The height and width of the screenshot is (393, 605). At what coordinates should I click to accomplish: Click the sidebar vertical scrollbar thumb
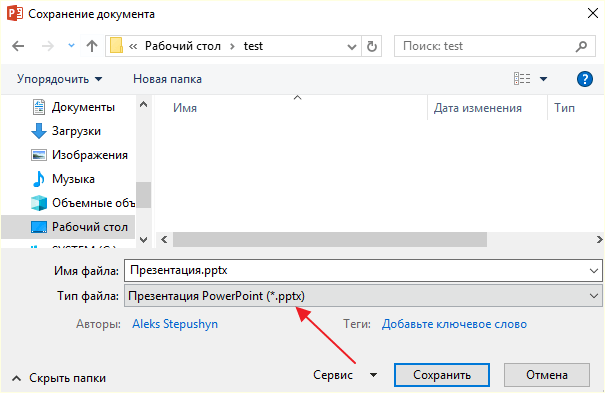click(144, 195)
